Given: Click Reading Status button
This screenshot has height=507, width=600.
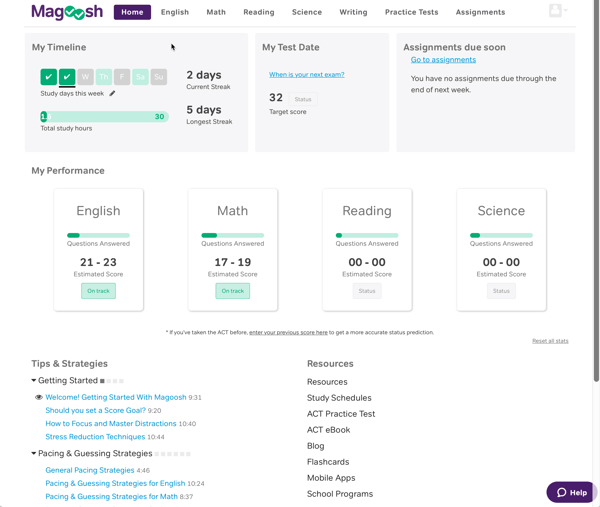Looking at the screenshot, I should point(367,291).
